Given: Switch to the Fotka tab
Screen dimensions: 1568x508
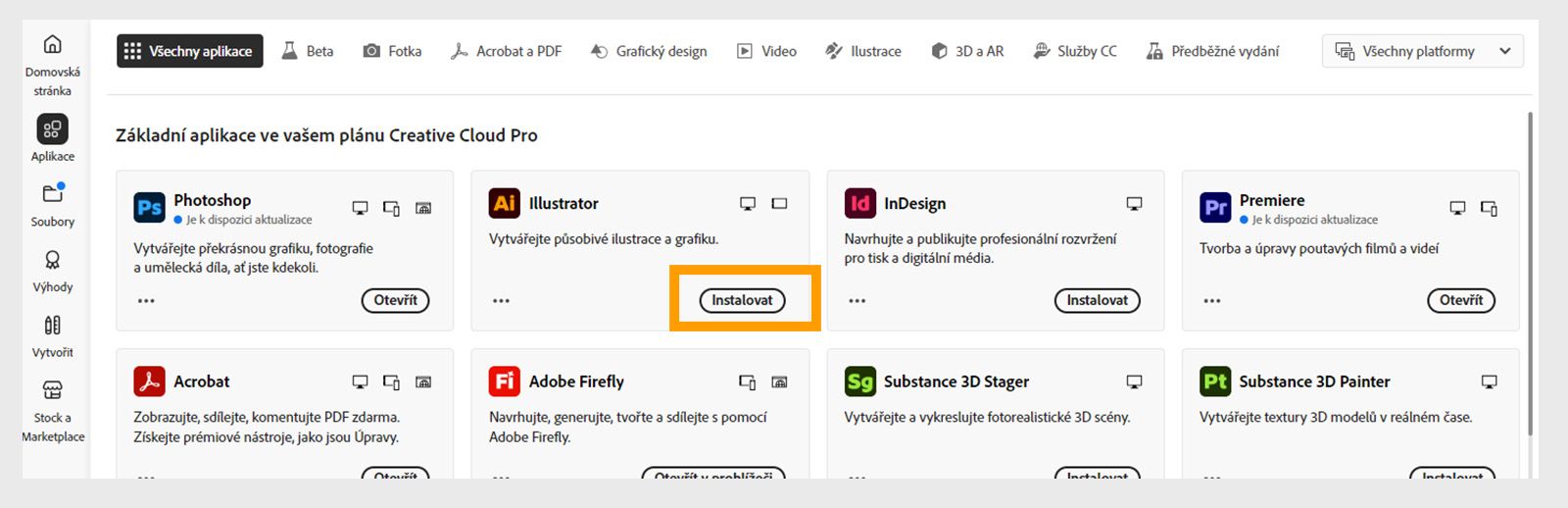Looking at the screenshot, I should [x=392, y=51].
